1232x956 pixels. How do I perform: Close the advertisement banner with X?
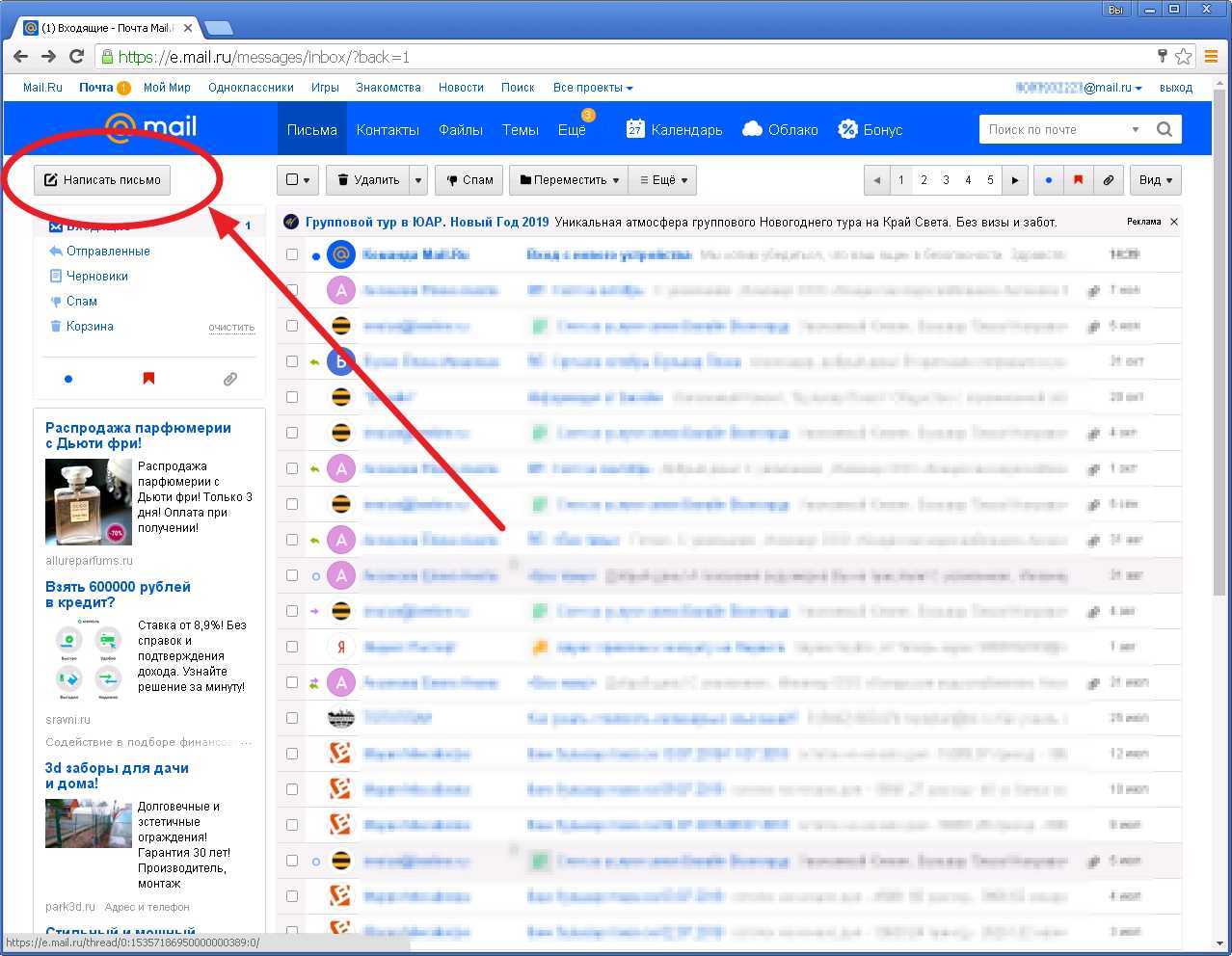[x=1174, y=222]
